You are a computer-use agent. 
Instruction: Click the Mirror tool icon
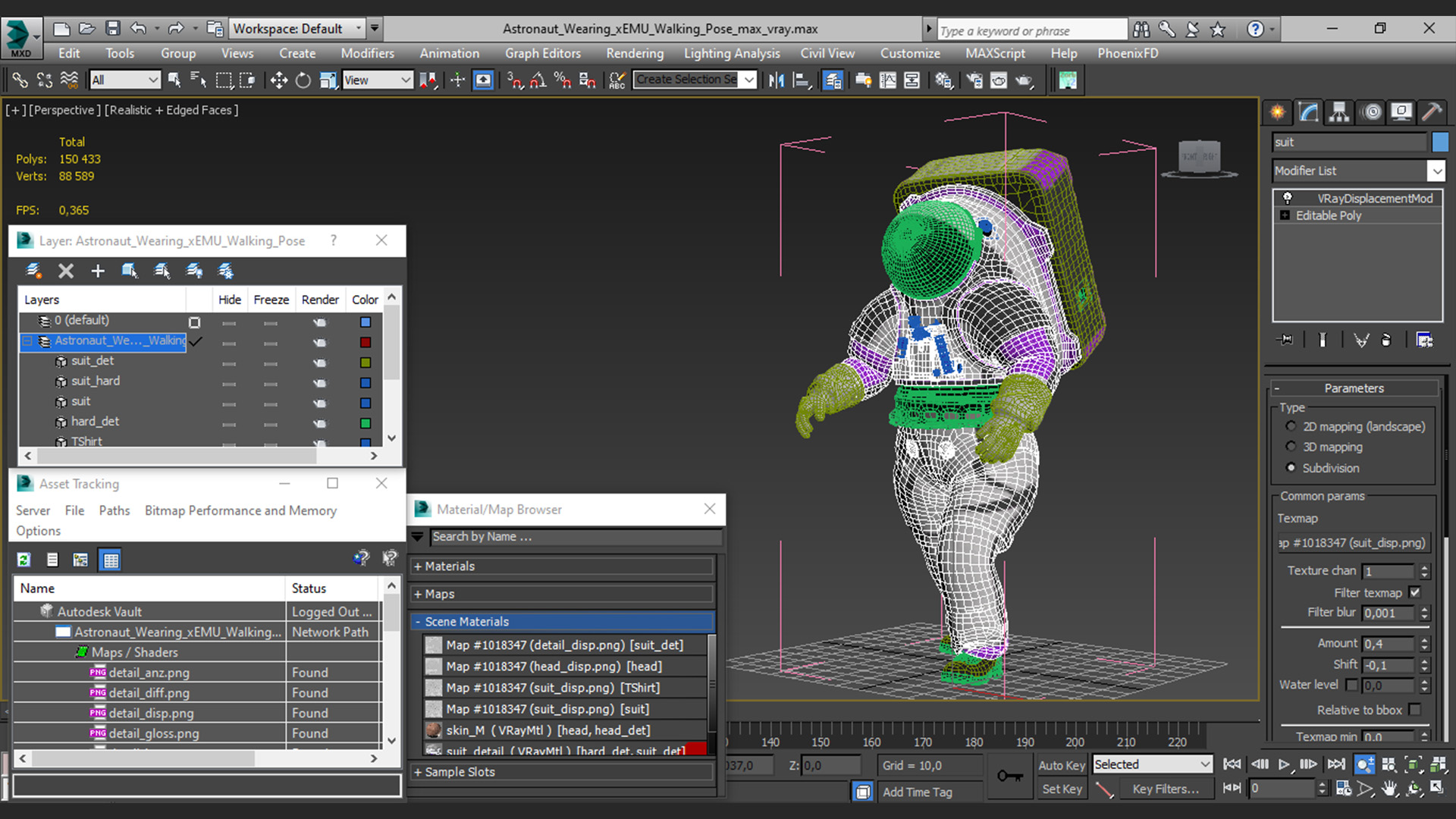[x=776, y=80]
